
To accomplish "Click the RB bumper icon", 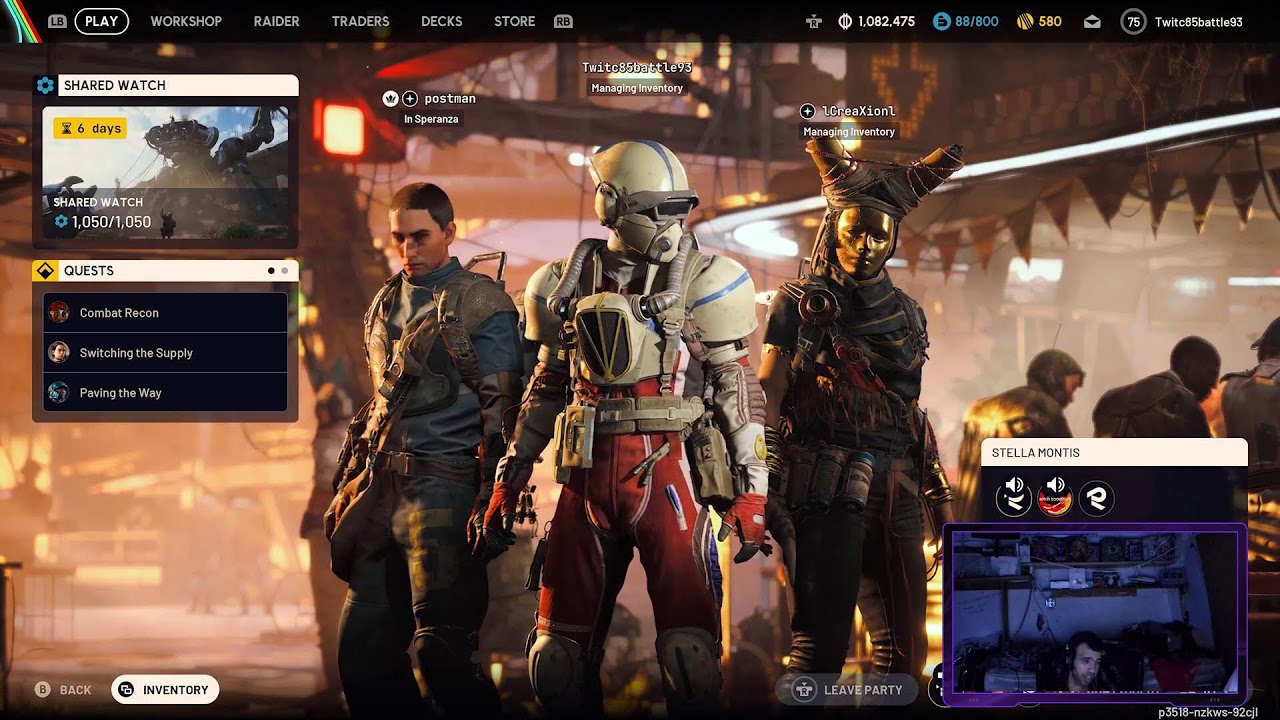I will (x=563, y=21).
